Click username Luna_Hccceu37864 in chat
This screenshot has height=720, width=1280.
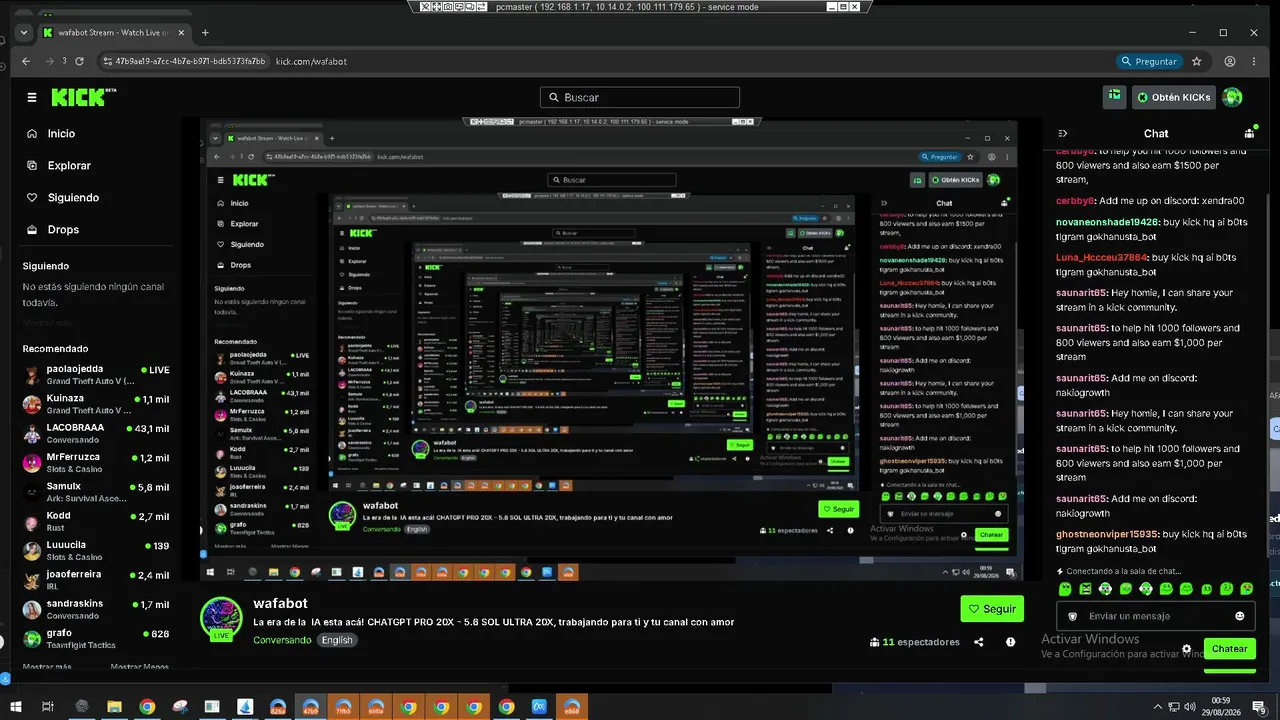tap(1101, 257)
